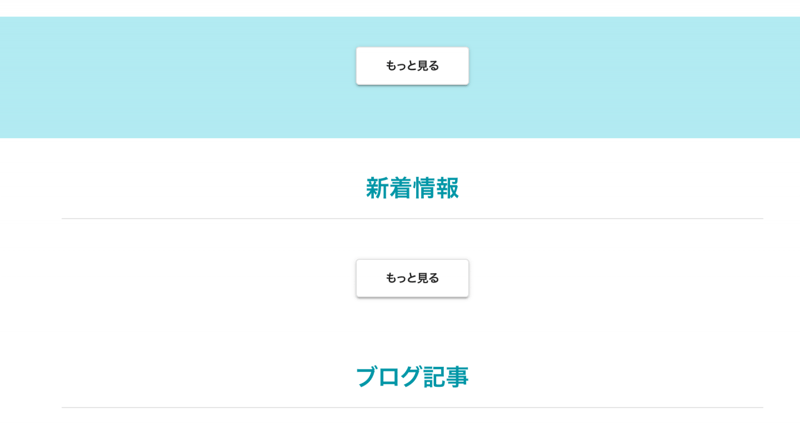Click the divider line beneath 新着情報
The image size is (800, 433).
point(412,218)
